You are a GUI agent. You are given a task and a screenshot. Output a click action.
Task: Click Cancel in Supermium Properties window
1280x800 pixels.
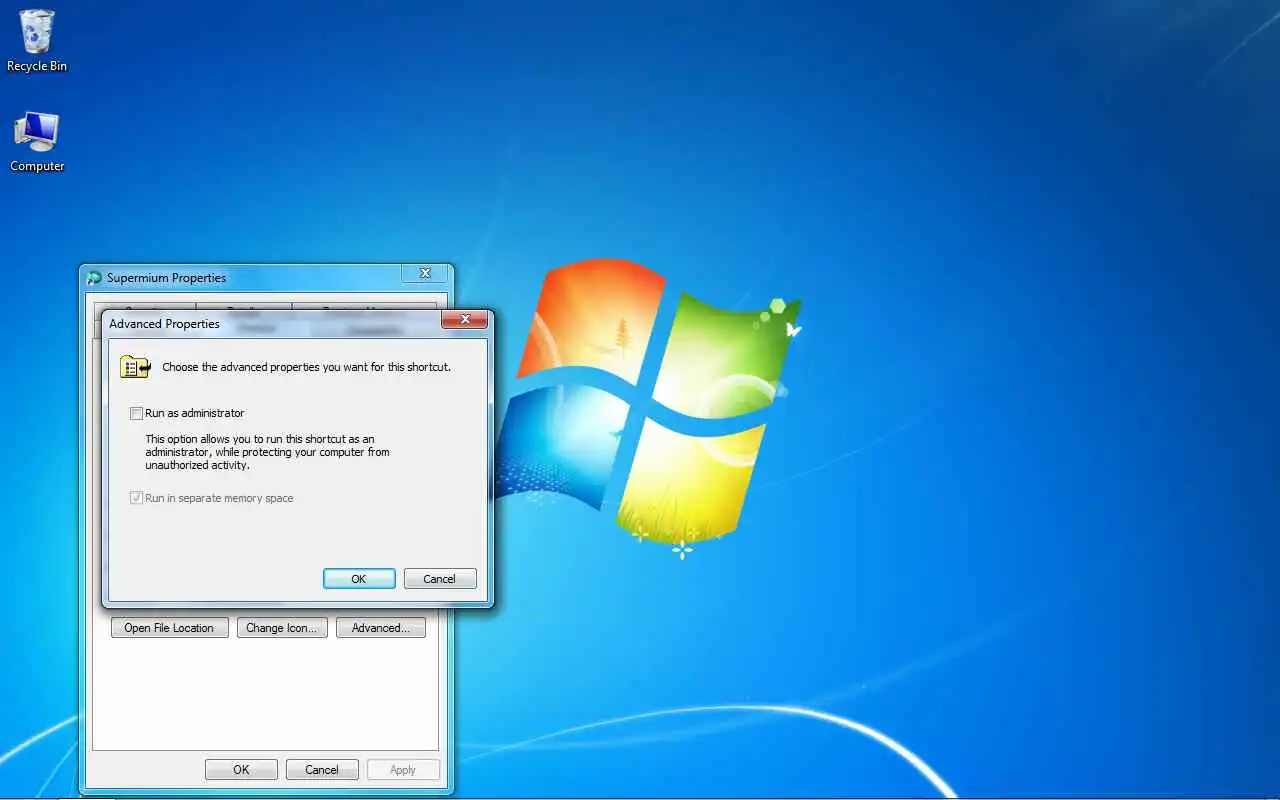[322, 770]
